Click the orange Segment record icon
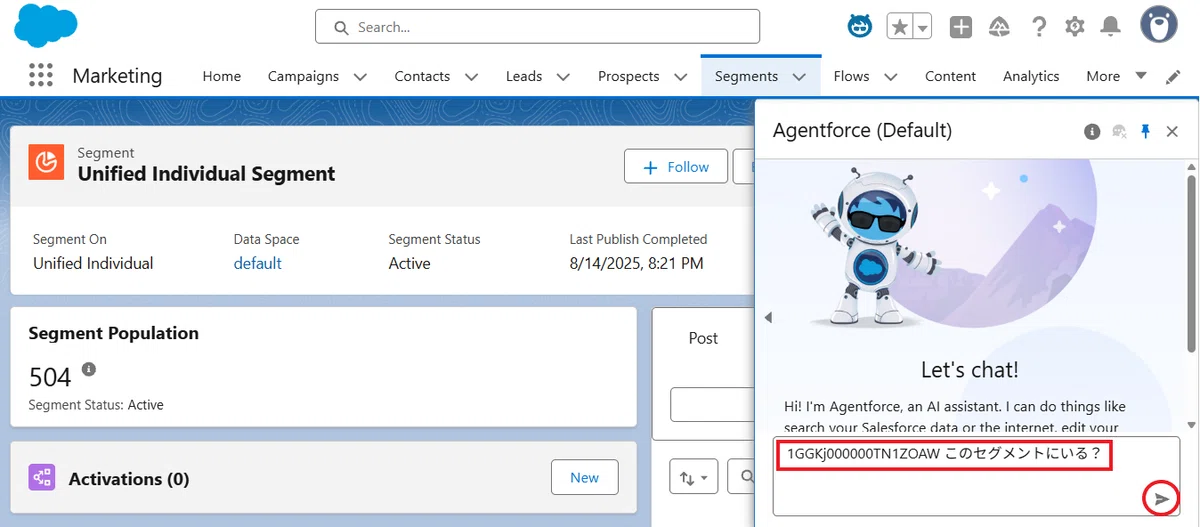Image resolution: width=1200 pixels, height=527 pixels. pos(46,162)
